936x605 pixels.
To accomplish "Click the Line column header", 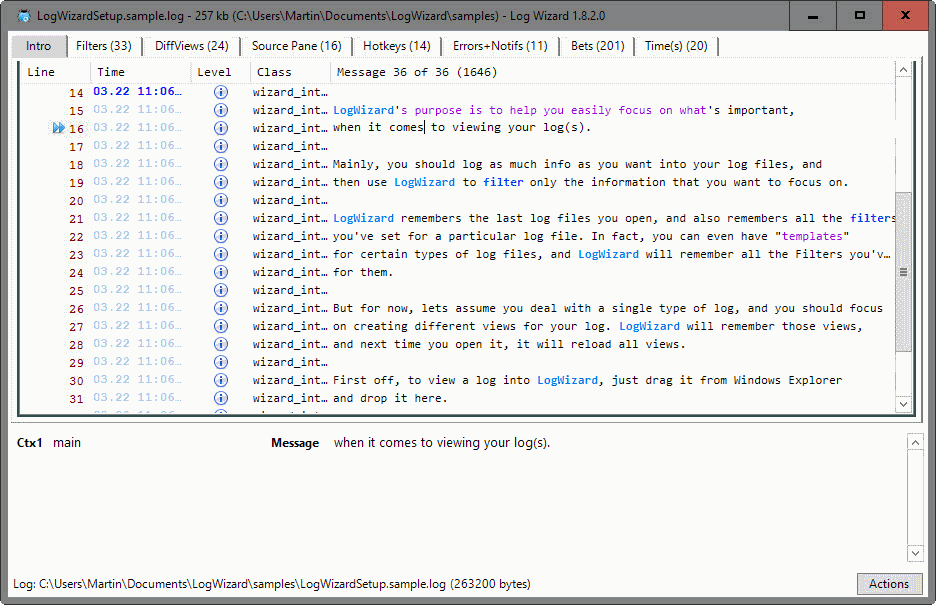I will click(55, 72).
